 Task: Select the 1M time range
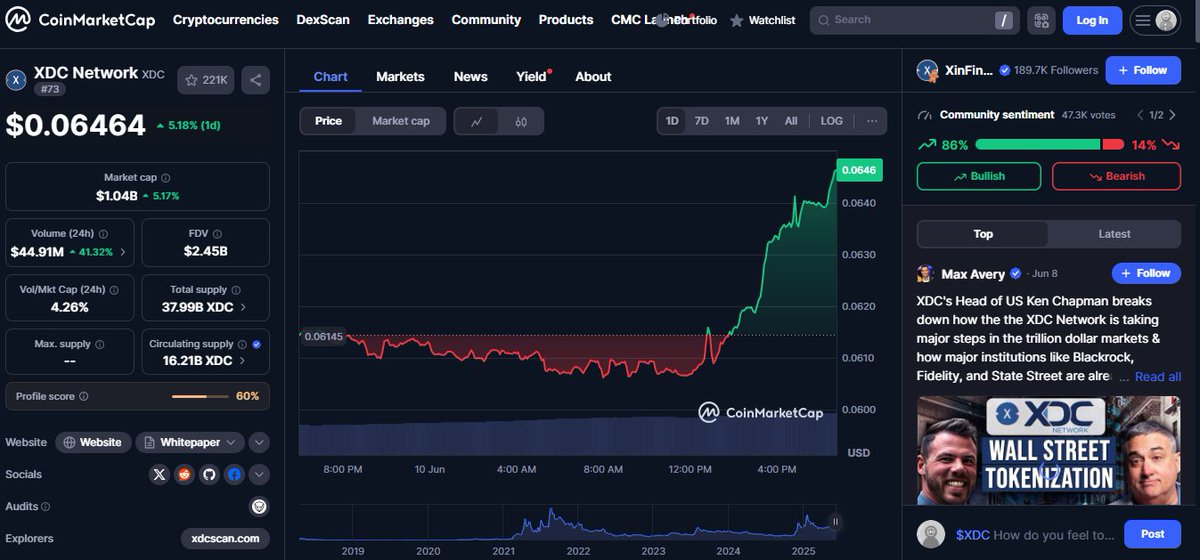pos(732,121)
